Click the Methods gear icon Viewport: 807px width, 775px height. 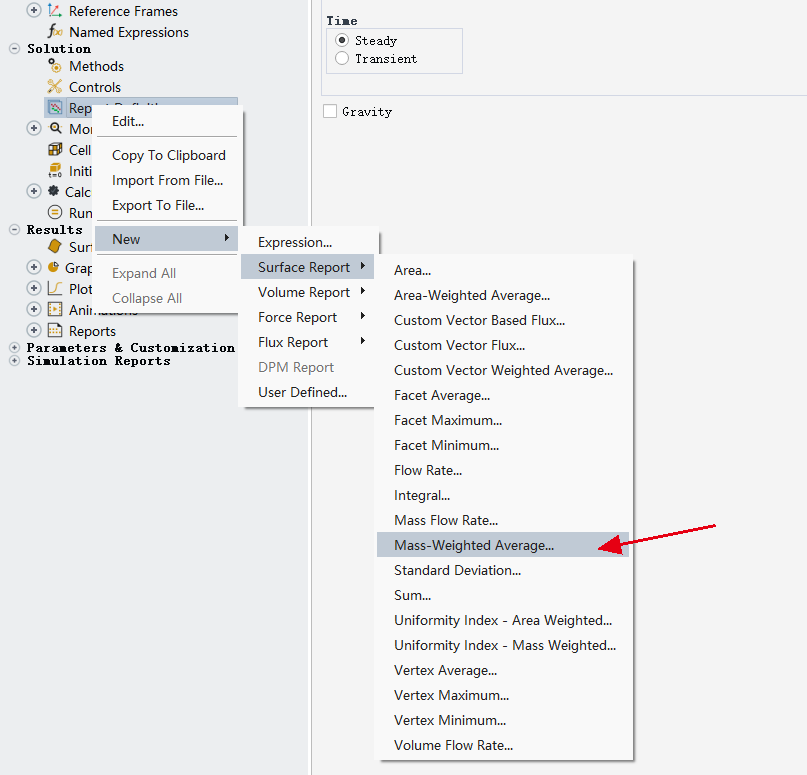point(55,66)
